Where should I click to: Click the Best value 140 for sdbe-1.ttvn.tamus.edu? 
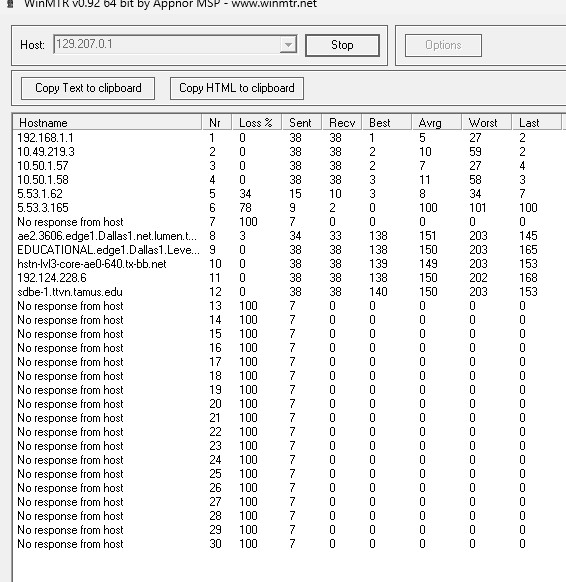378,292
